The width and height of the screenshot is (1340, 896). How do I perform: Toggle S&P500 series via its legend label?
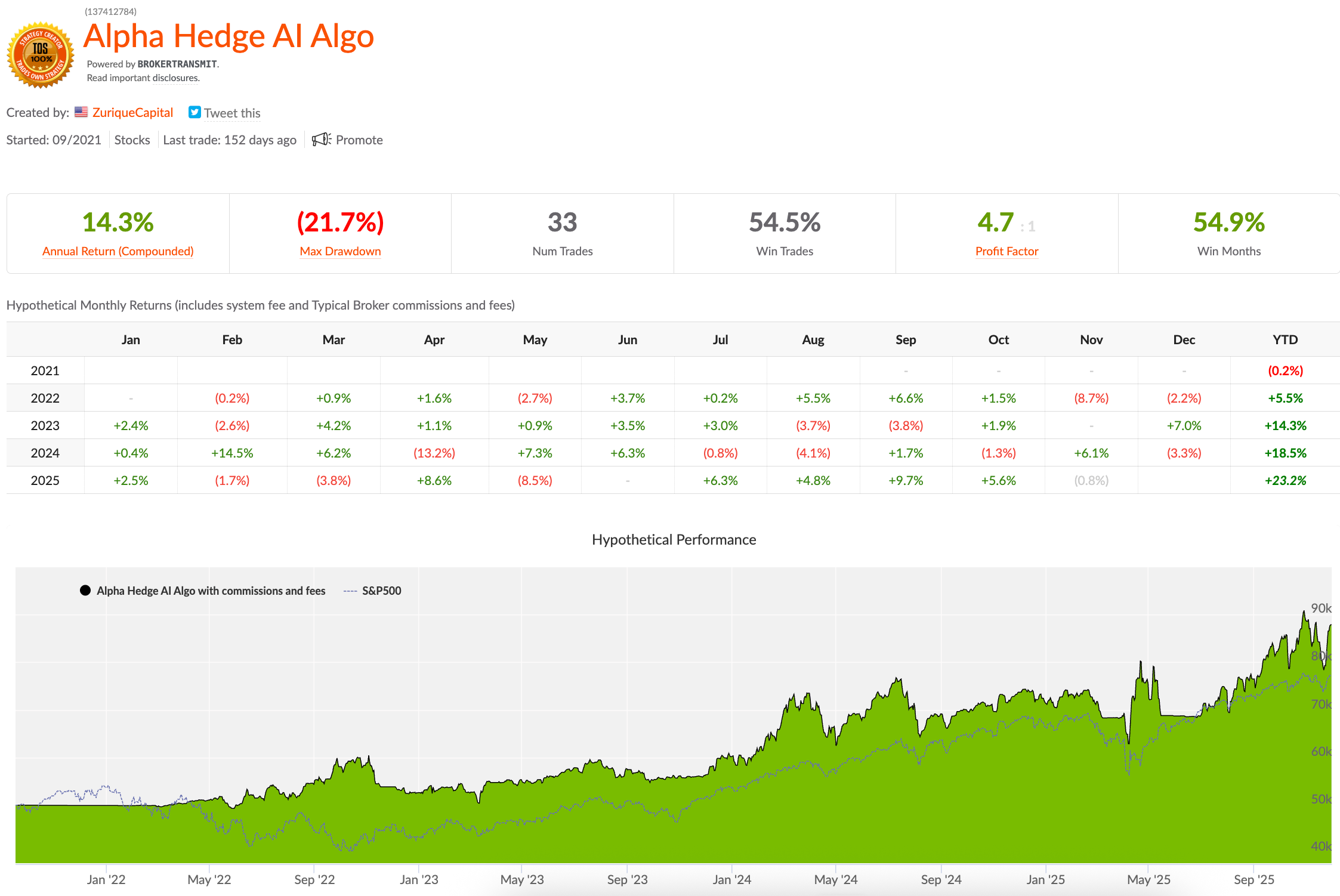pos(381,591)
